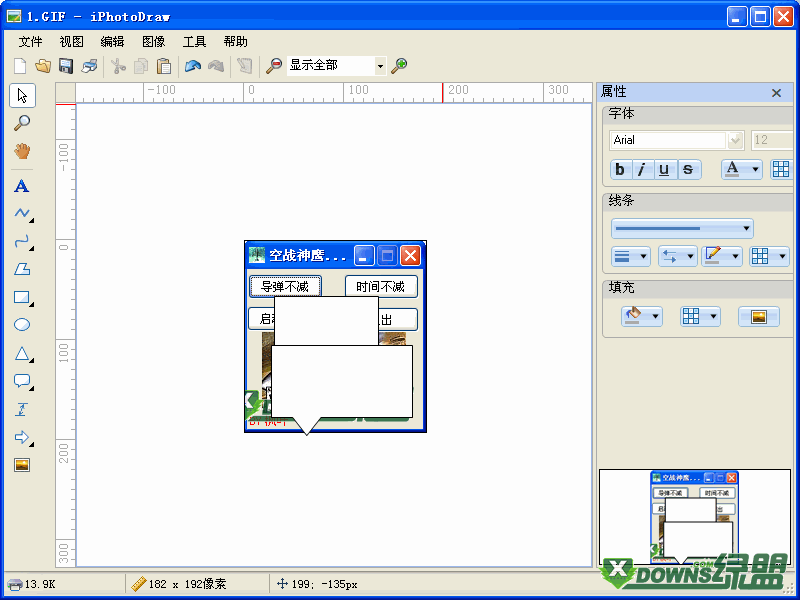Screen dimensions: 800x600
Task: Open the 显示全部 zoom level dropdown
Action: (x=381, y=66)
